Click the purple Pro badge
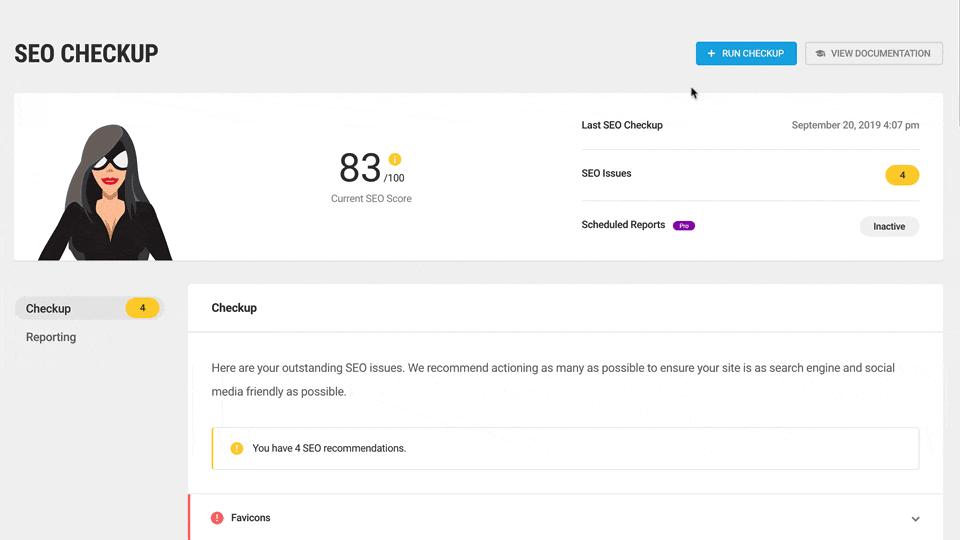 coord(684,226)
